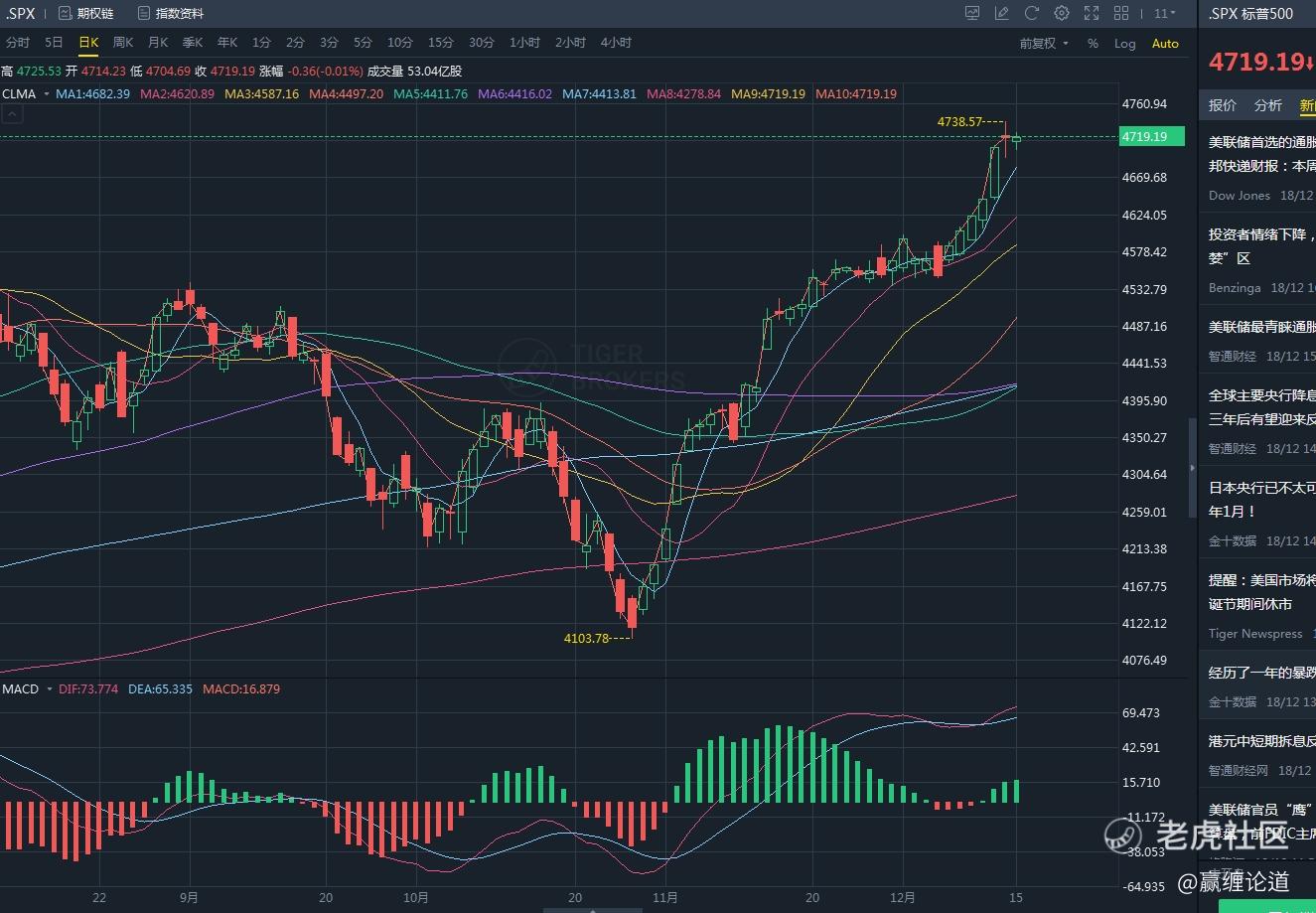Choose the 10分 ten-minute interval
The image size is (1316, 913).
[400, 43]
